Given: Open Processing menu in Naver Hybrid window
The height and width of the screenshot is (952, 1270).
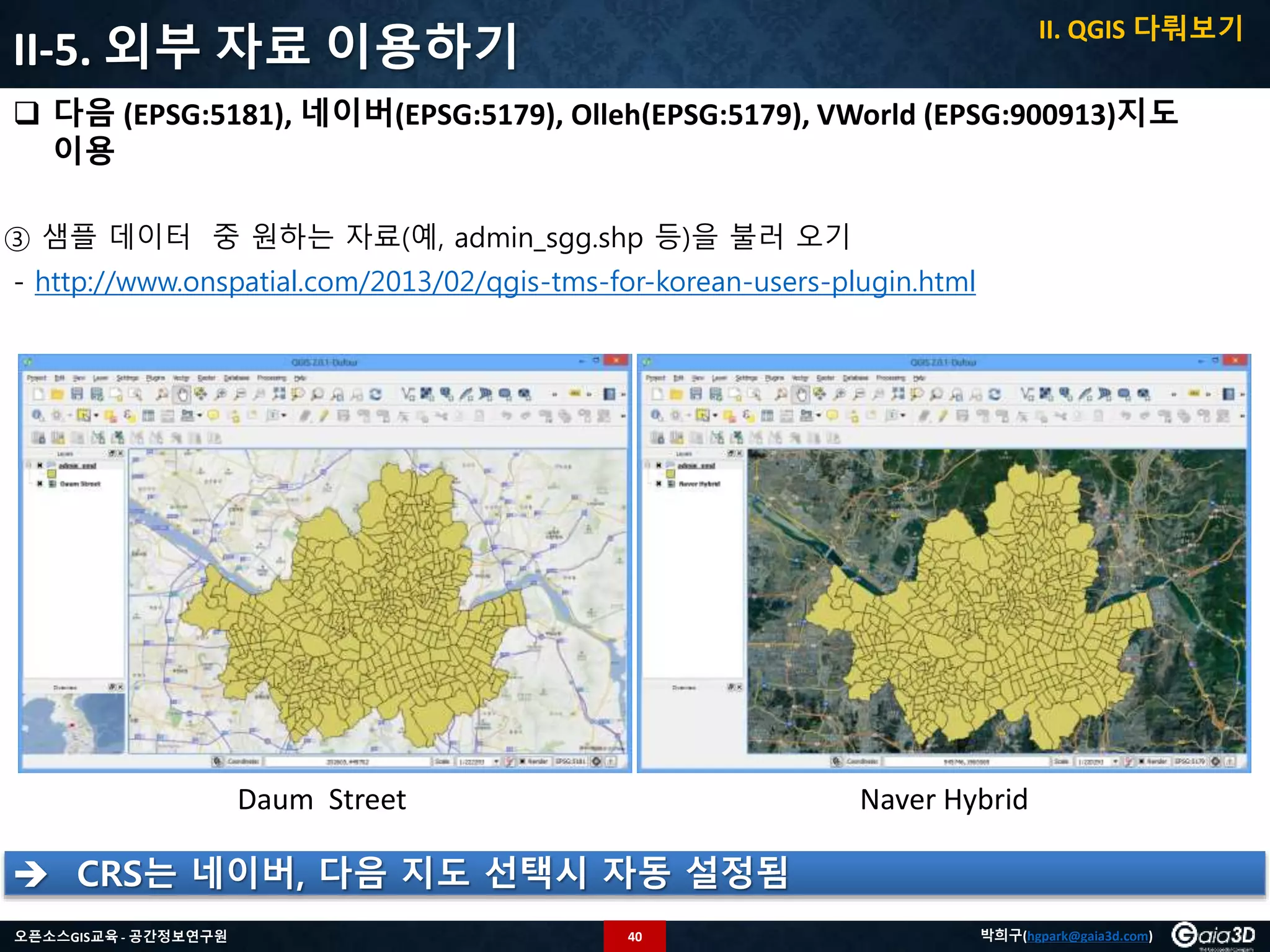Looking at the screenshot, I should point(890,378).
